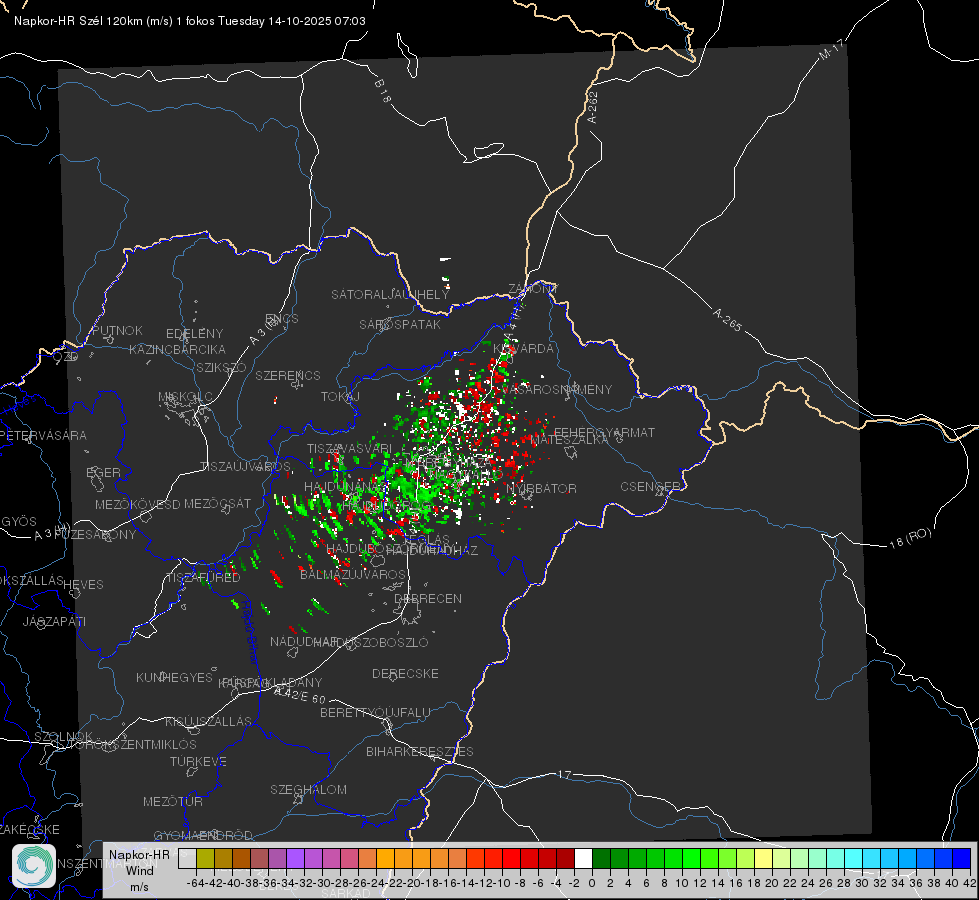The width and height of the screenshot is (979, 900).
Task: Click the KISVÁRDA city label
Action: coord(523,349)
